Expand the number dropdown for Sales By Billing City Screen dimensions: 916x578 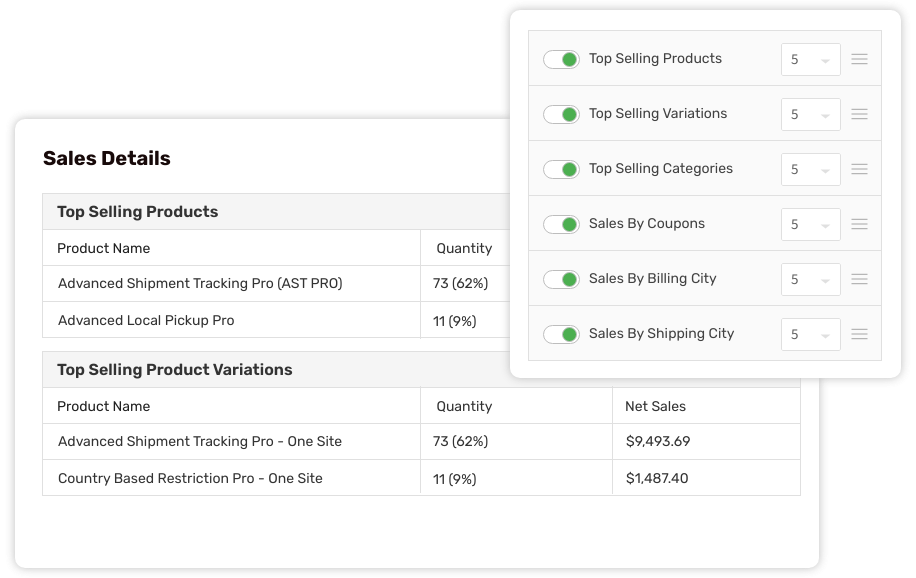point(810,279)
